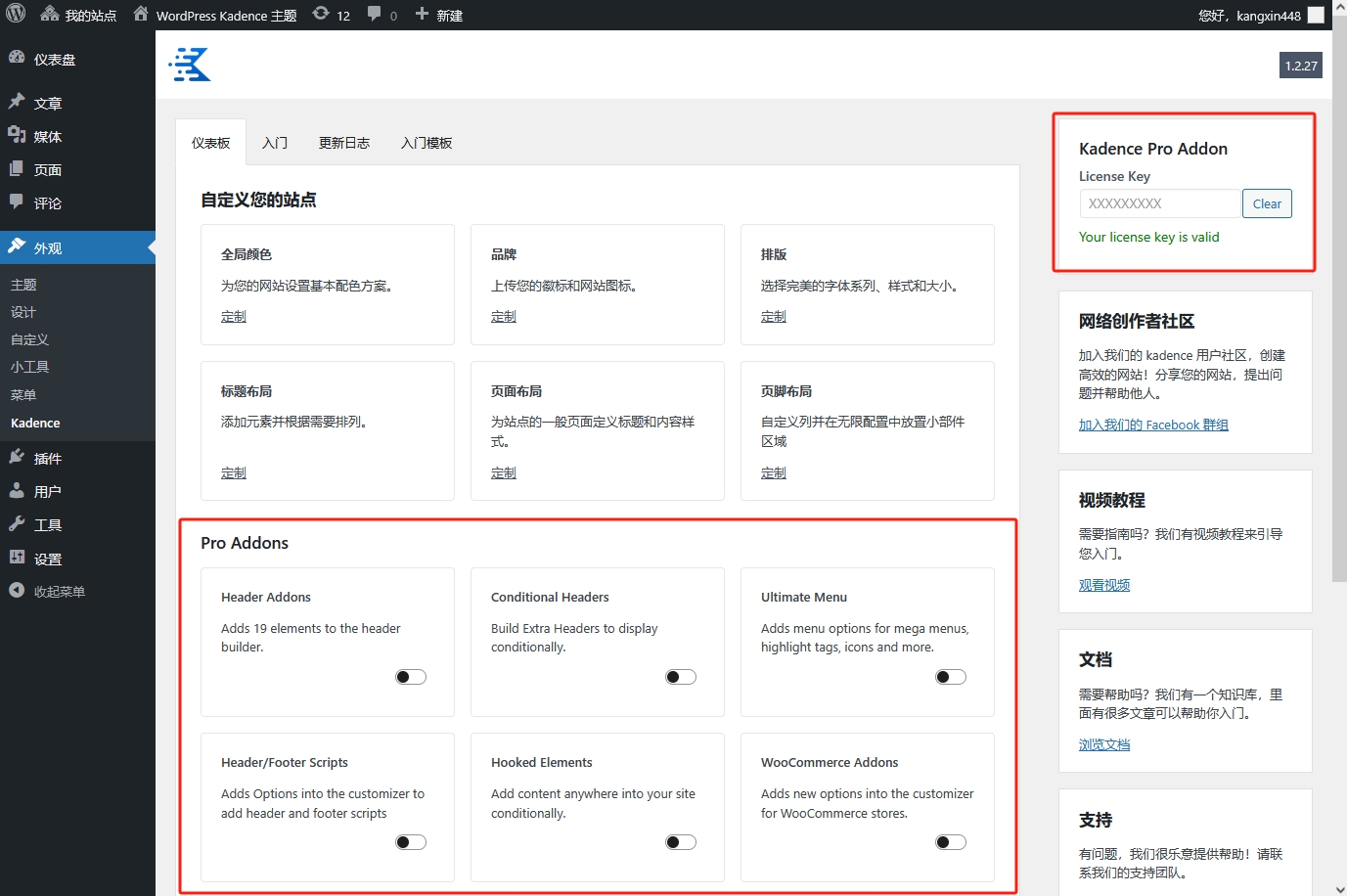Open 工具 tools menu
This screenshot has height=896, width=1347.
(77, 524)
